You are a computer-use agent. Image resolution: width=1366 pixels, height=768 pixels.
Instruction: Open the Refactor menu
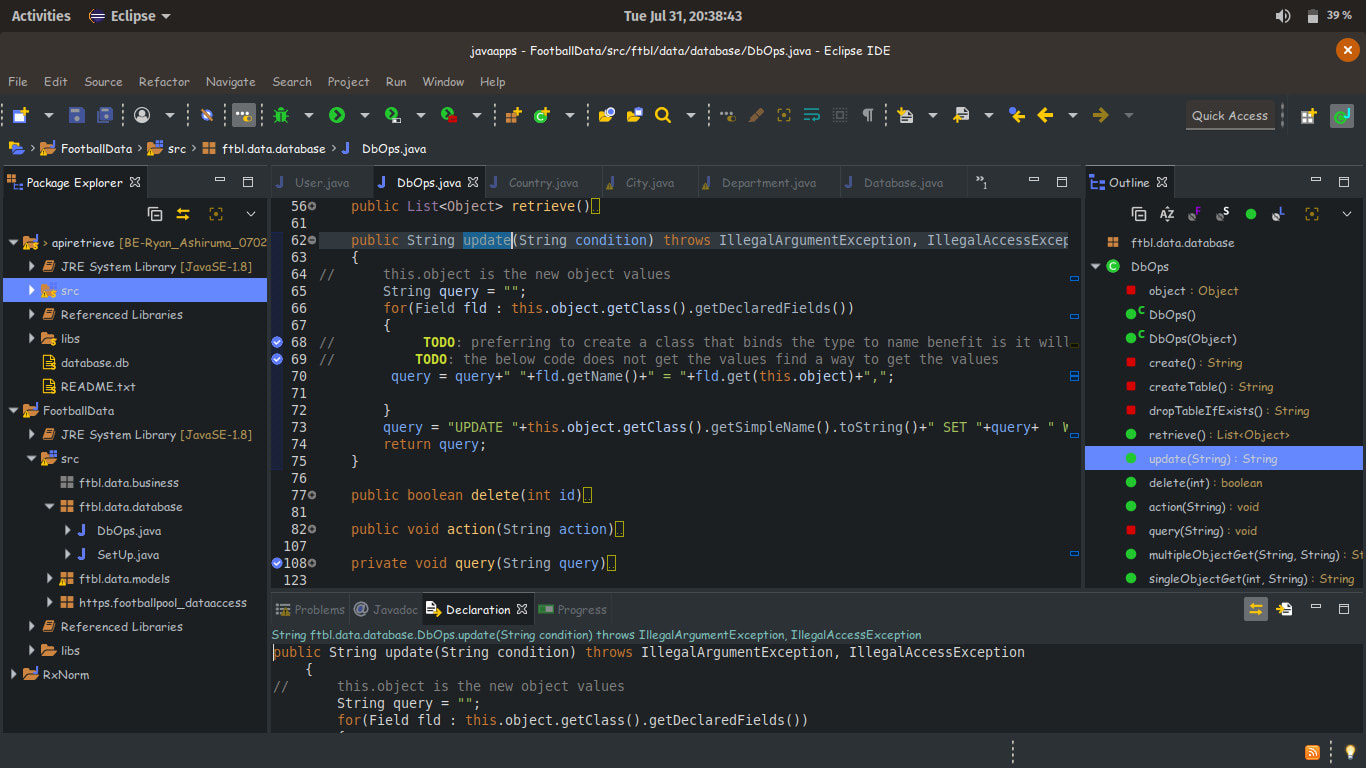click(x=164, y=82)
